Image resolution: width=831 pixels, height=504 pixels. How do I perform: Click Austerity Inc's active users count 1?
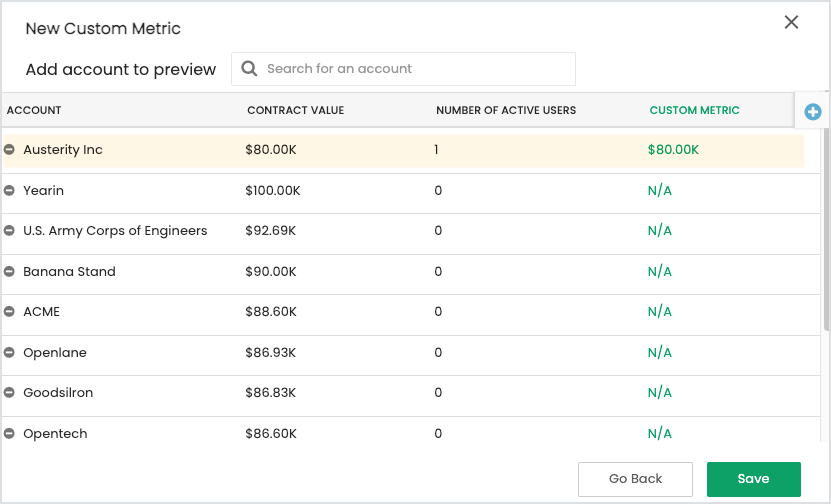[x=436, y=149]
